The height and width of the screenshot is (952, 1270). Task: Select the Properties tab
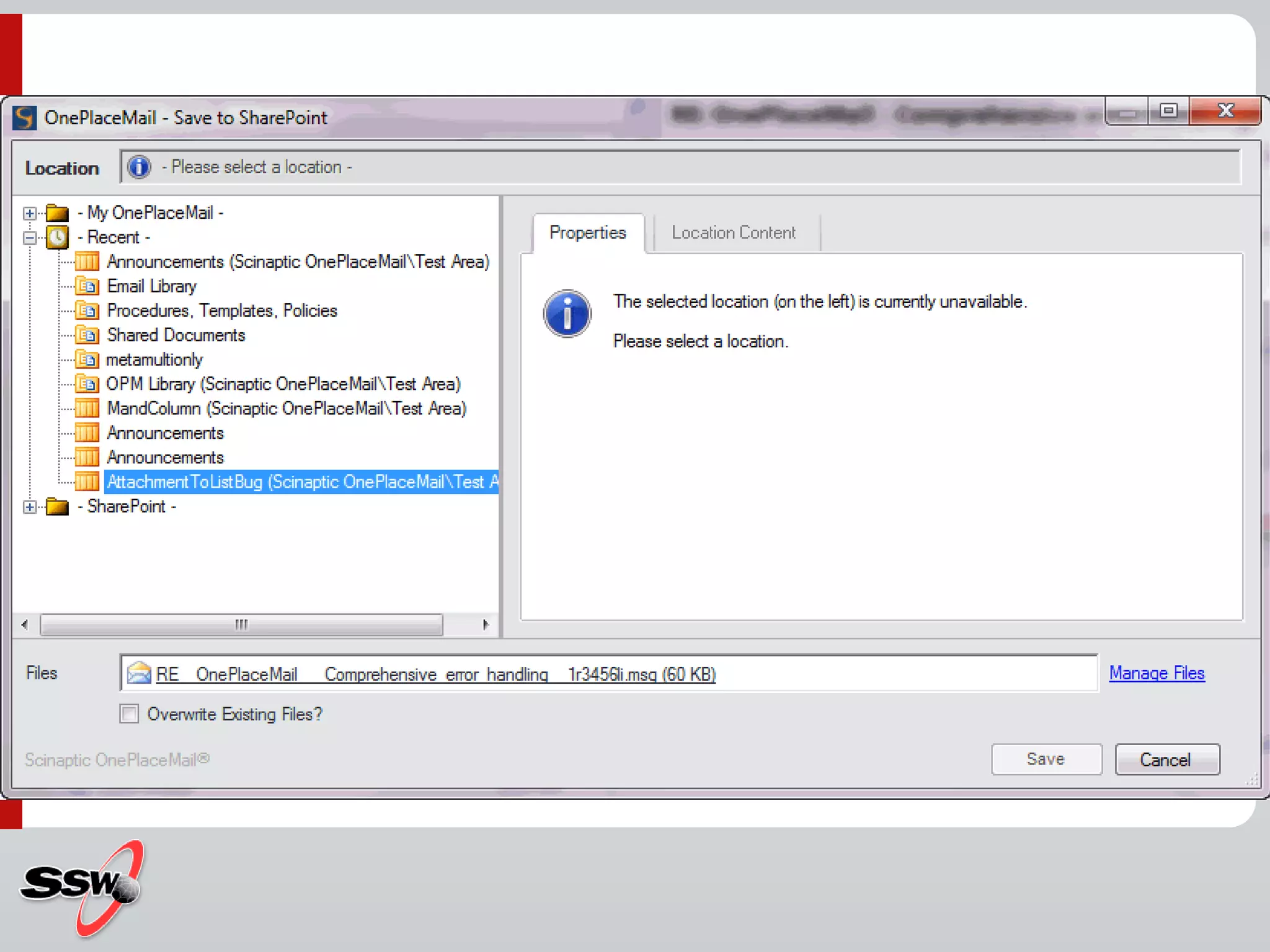tap(587, 233)
